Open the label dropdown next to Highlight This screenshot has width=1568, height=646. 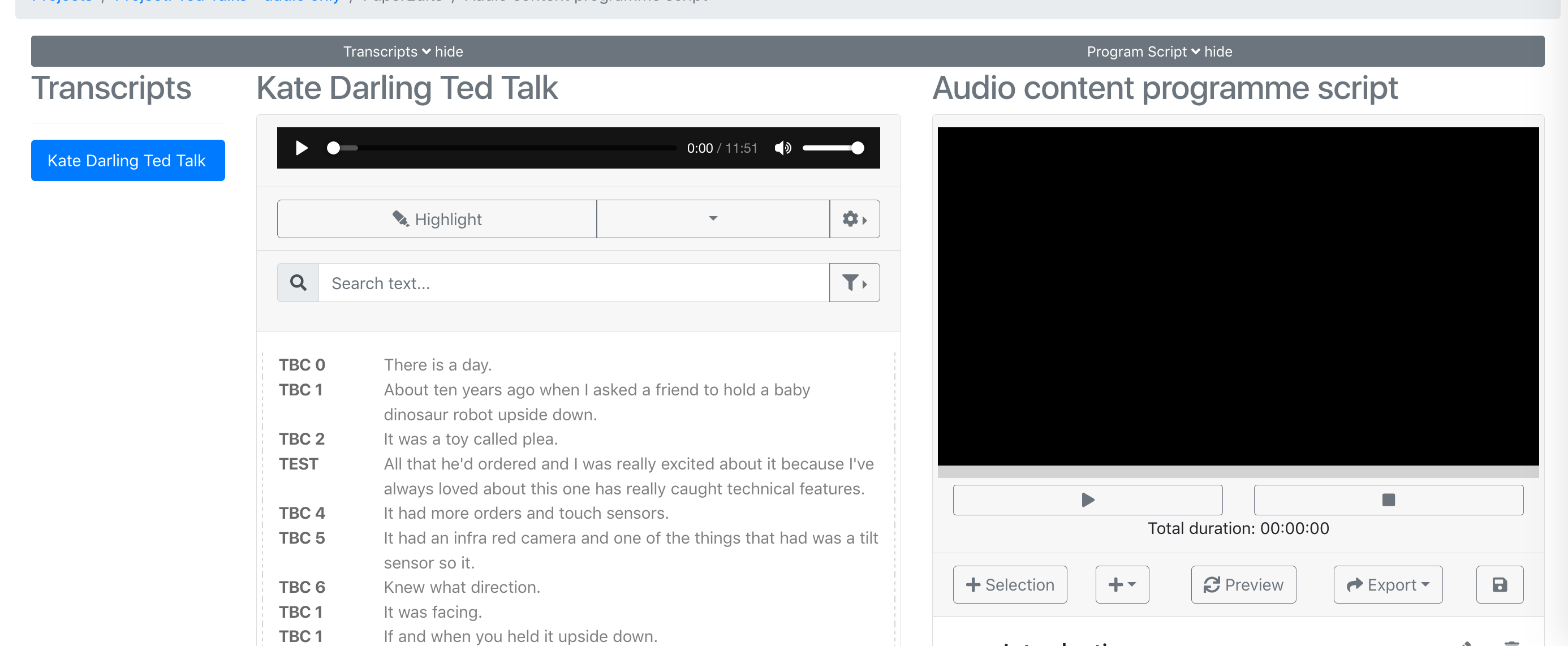coord(713,218)
